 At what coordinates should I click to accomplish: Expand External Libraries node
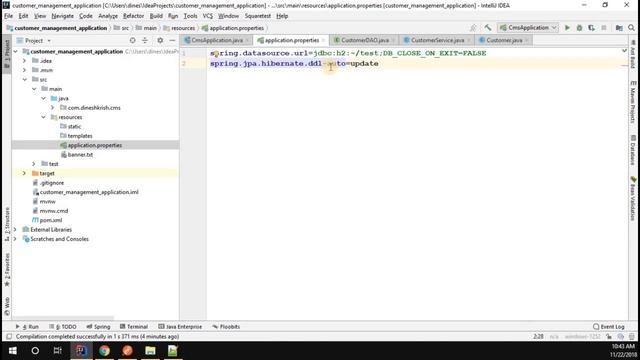(15, 230)
